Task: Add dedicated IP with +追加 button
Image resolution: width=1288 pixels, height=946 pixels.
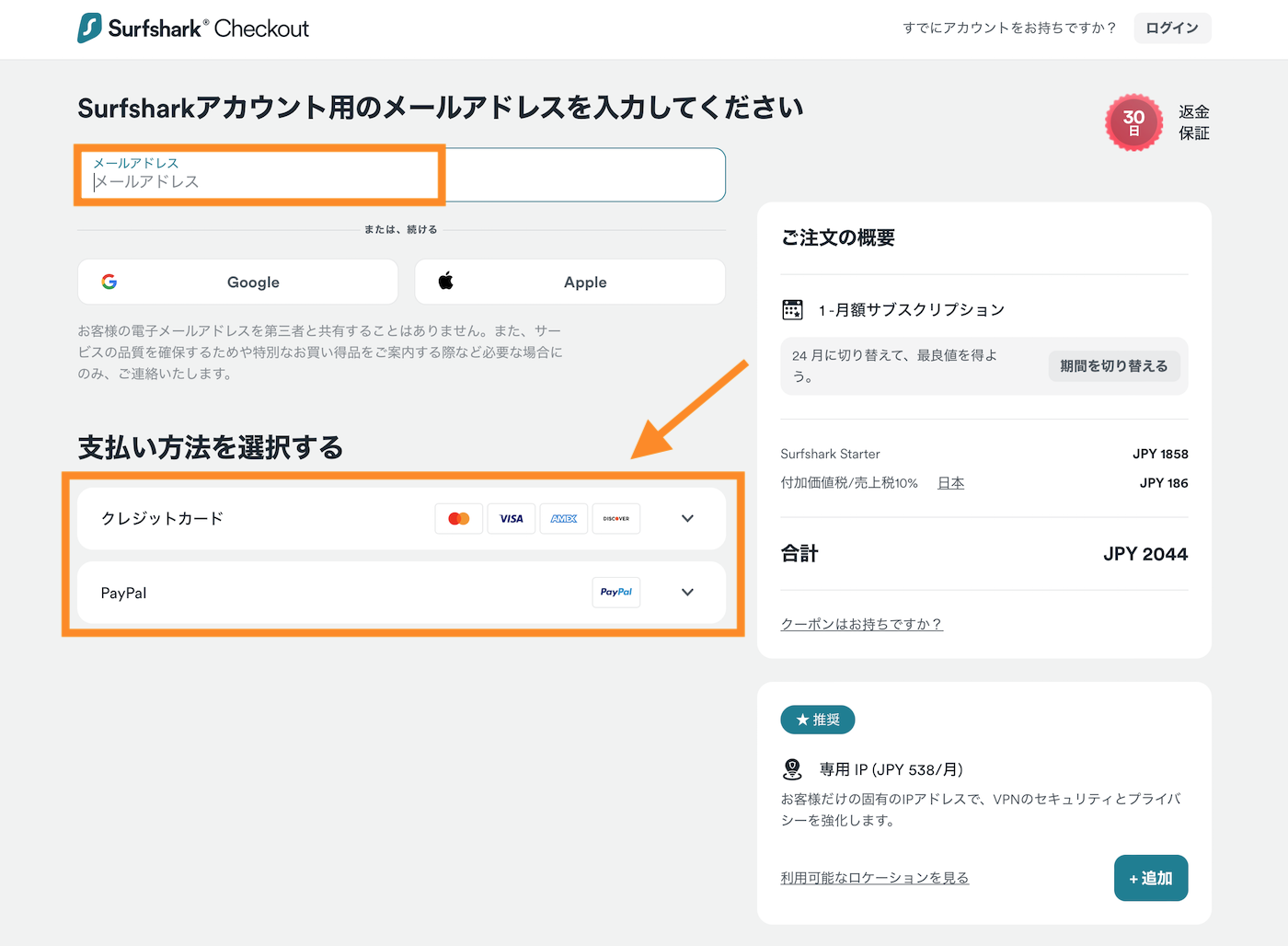Action: click(1151, 878)
